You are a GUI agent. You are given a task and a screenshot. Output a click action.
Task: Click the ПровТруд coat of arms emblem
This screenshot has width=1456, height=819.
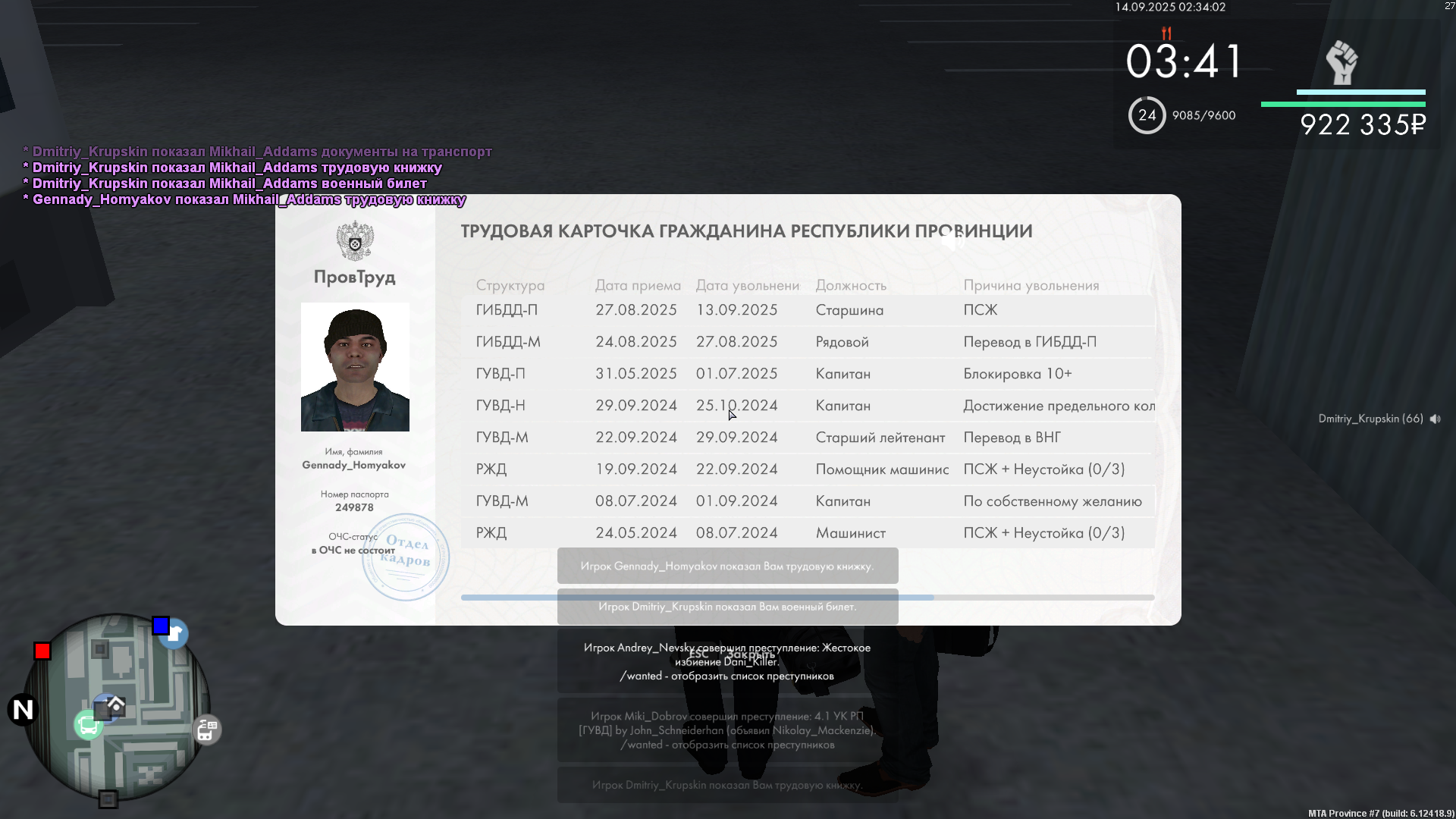pos(355,240)
